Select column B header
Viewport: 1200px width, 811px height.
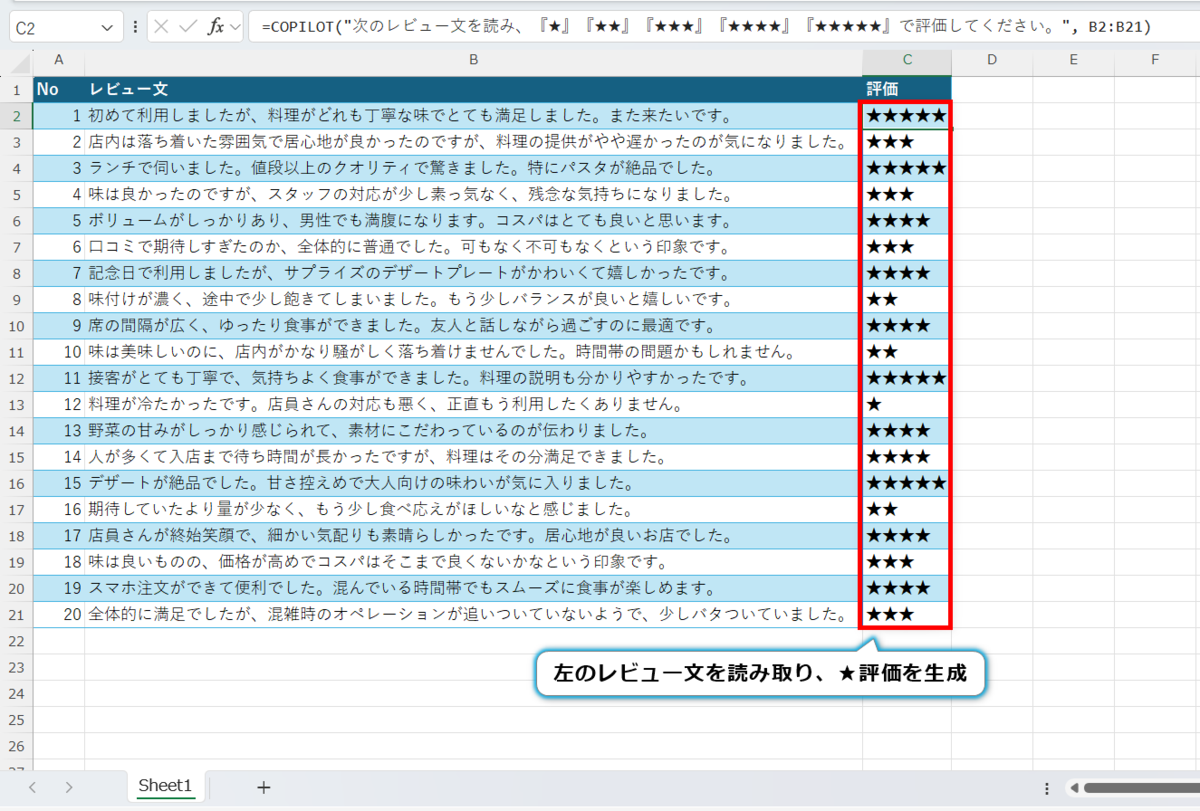474,60
